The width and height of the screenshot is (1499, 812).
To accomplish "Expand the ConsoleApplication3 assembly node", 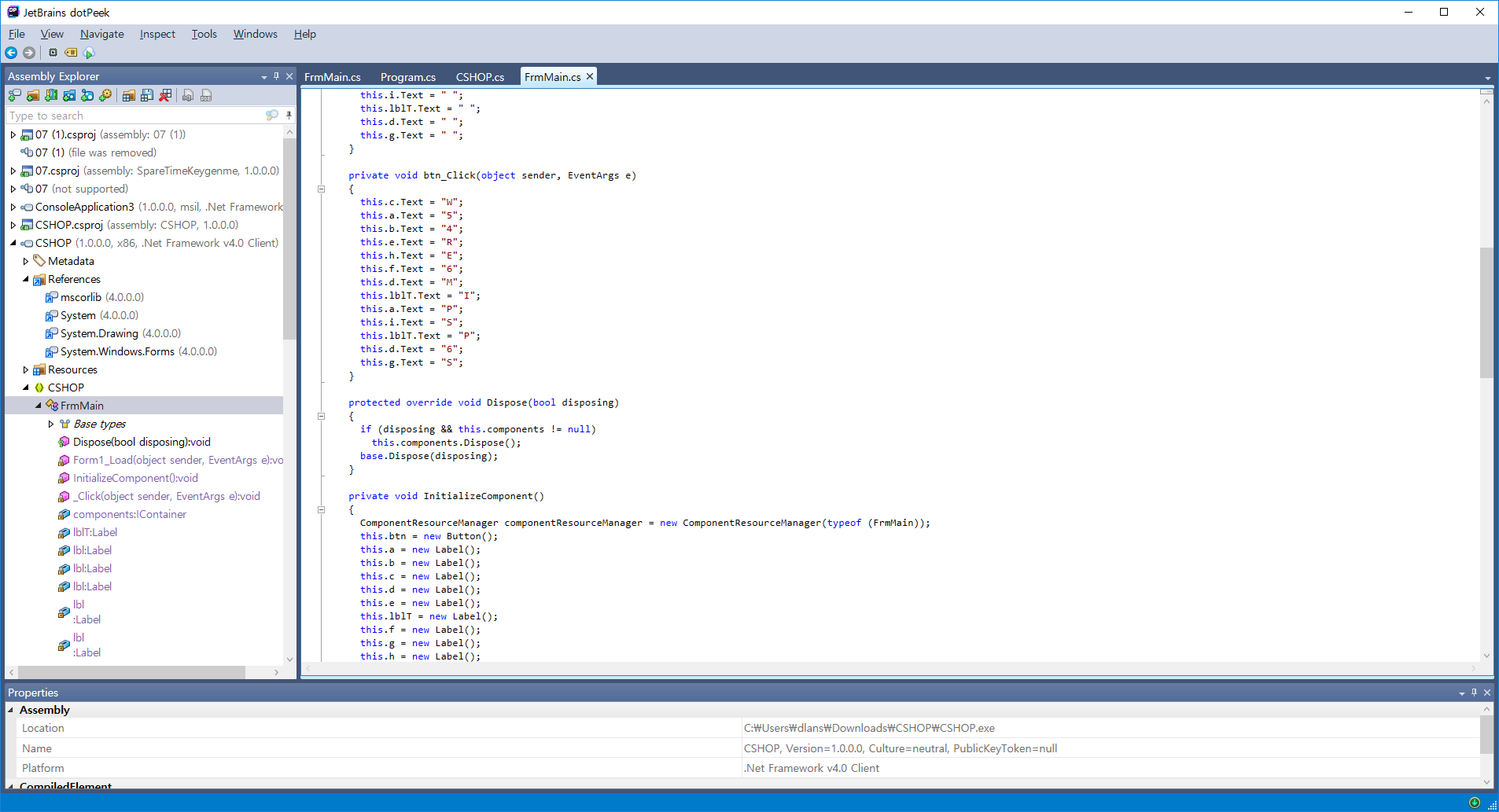I will pyautogui.click(x=13, y=207).
